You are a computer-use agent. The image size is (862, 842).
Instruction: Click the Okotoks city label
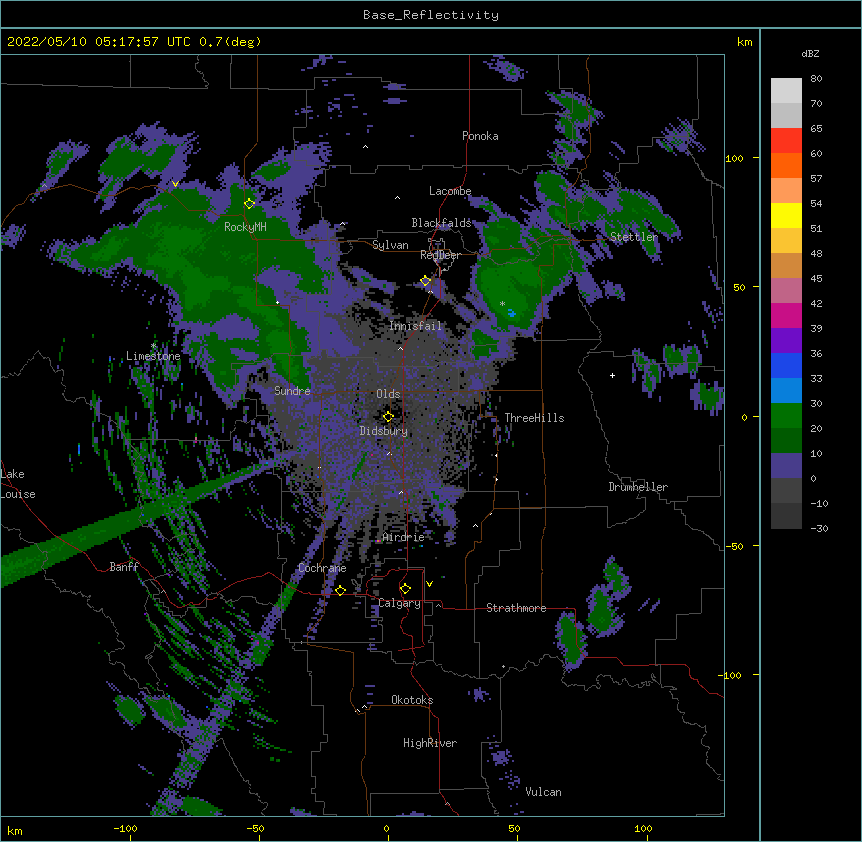tap(412, 700)
